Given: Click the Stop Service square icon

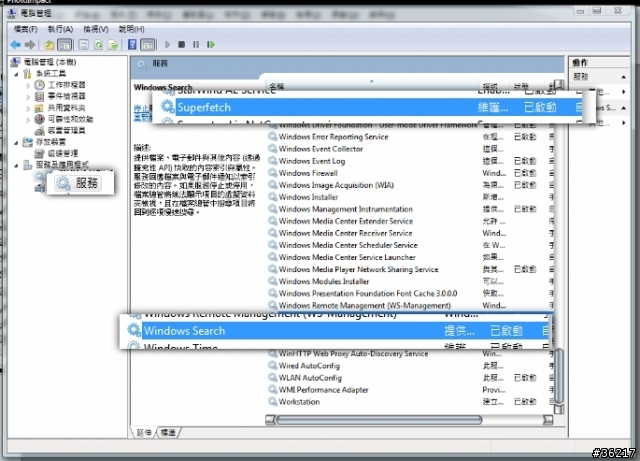Looking at the screenshot, I should coord(182,44).
